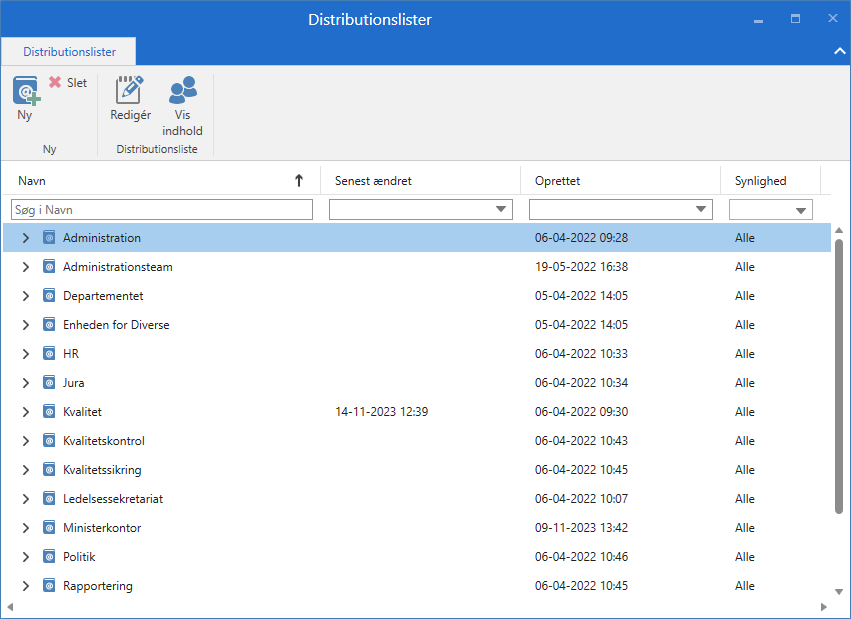Select the Departementet list name
Viewport: 851px width, 619px height.
[x=103, y=296]
